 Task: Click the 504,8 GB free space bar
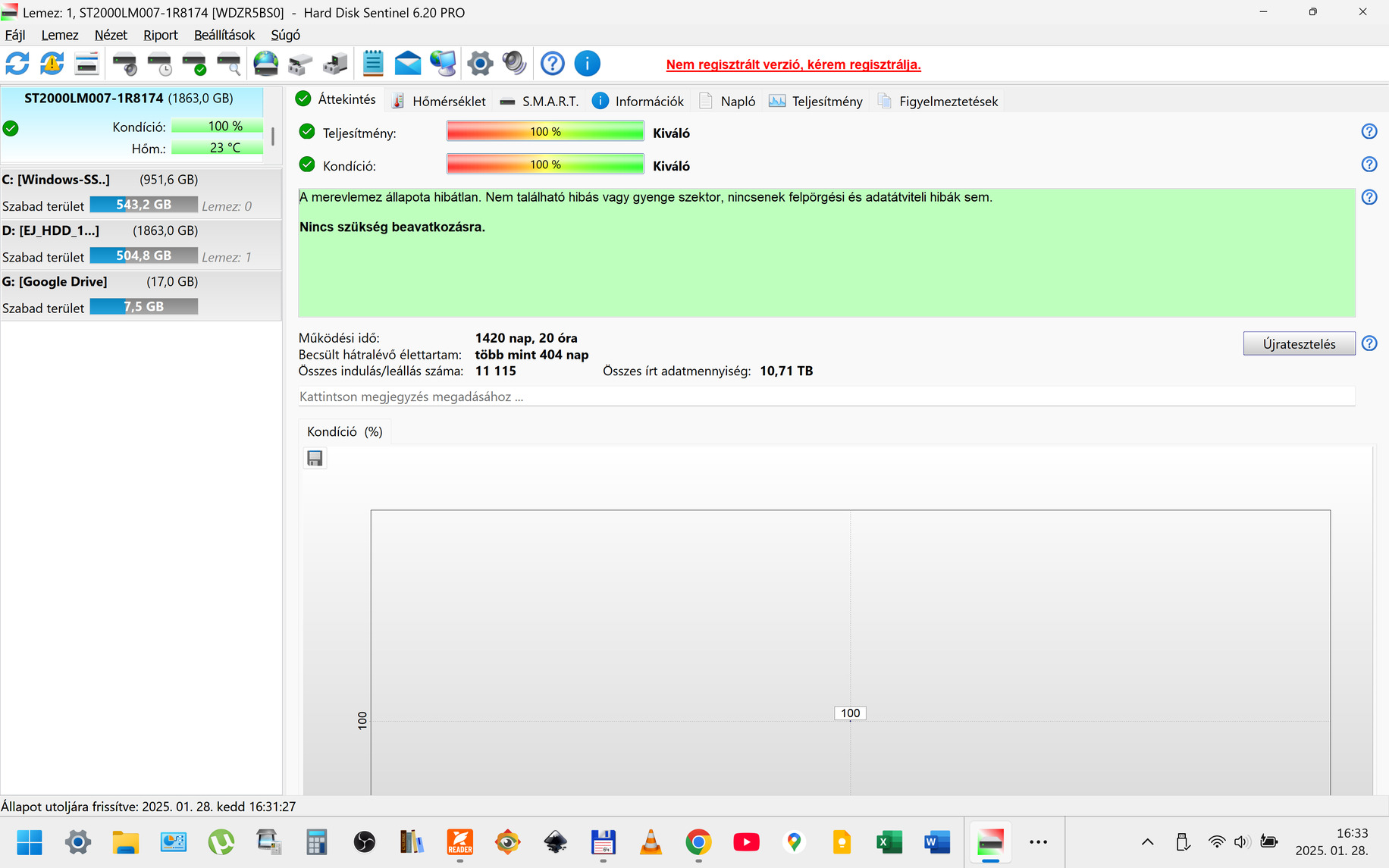[x=144, y=256]
